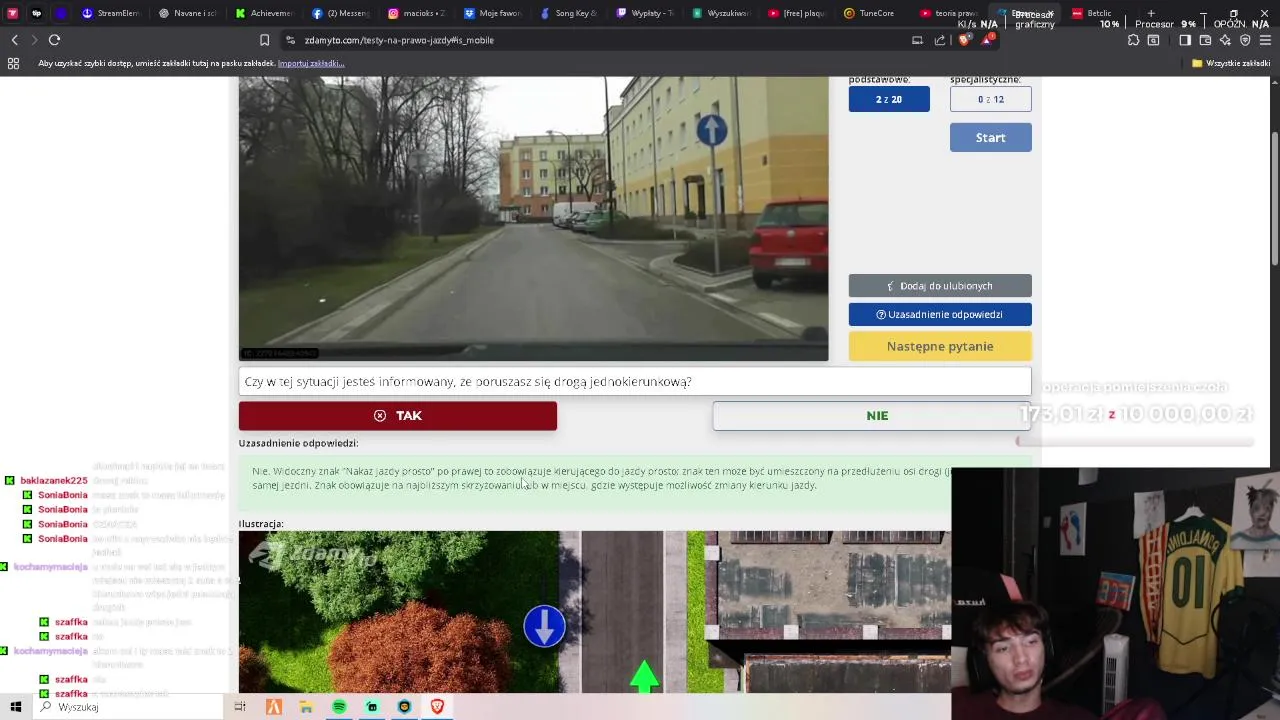Open the Wszystkie zakładki folder
The width and height of the screenshot is (1280, 720).
click(1231, 63)
